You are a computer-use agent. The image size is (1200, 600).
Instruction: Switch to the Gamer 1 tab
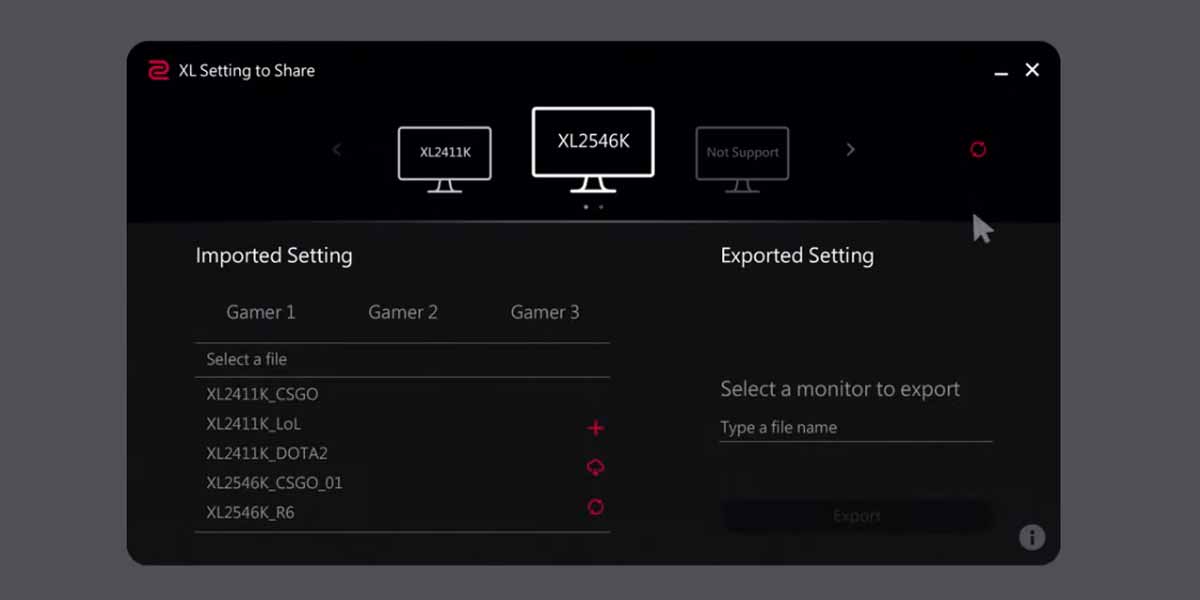click(x=261, y=312)
